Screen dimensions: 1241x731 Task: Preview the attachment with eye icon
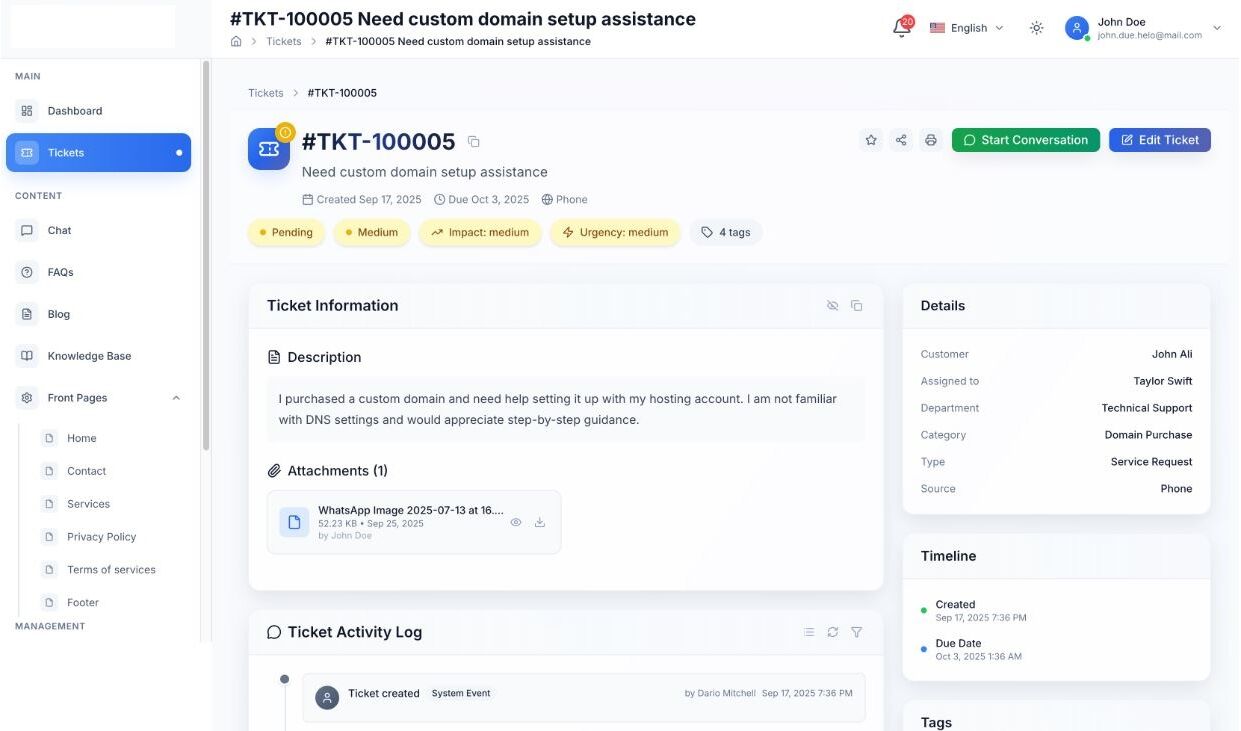click(x=516, y=522)
